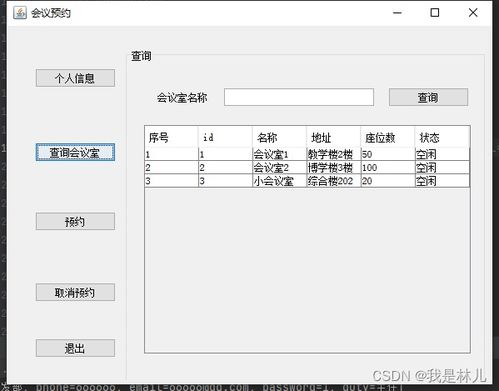Click the 查询 search button beside field
The width and height of the screenshot is (499, 391).
(x=429, y=97)
